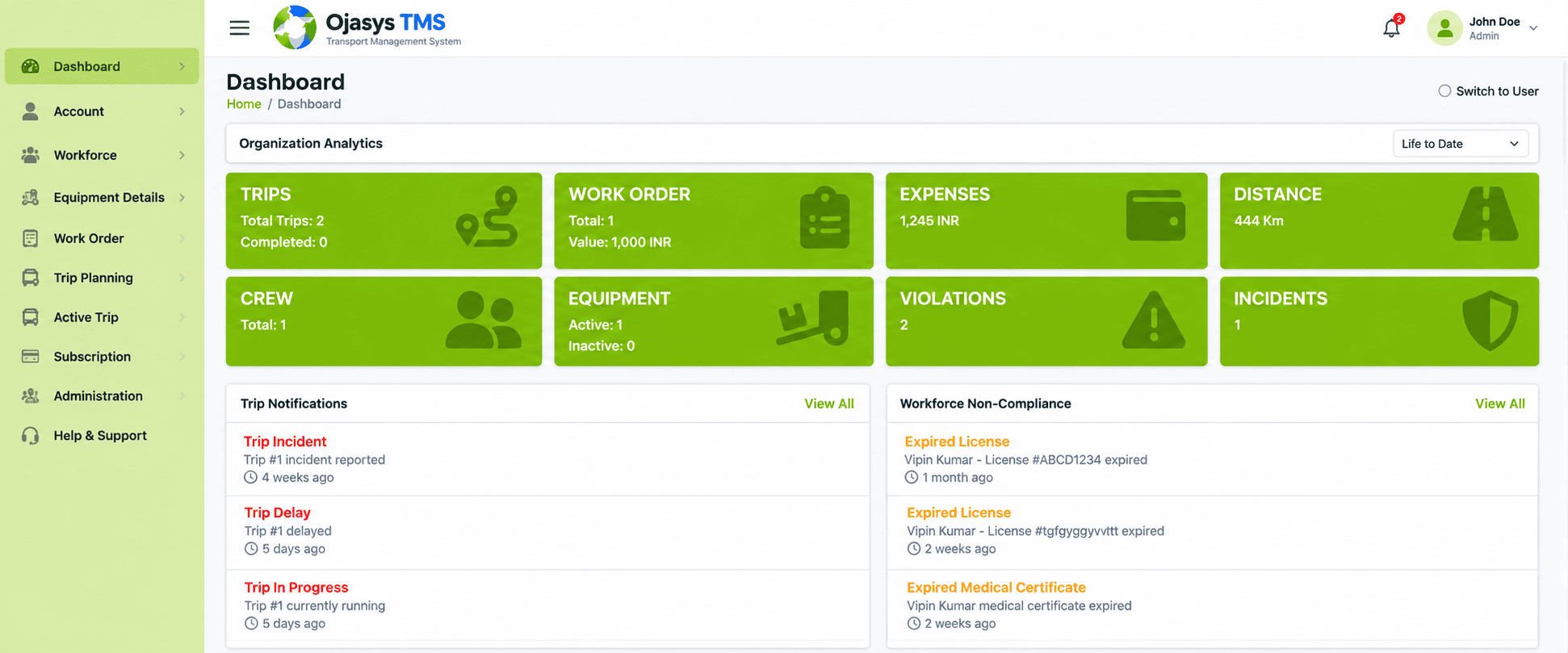
Task: View all Workforce Non-Compliance items
Action: [x=1499, y=404]
